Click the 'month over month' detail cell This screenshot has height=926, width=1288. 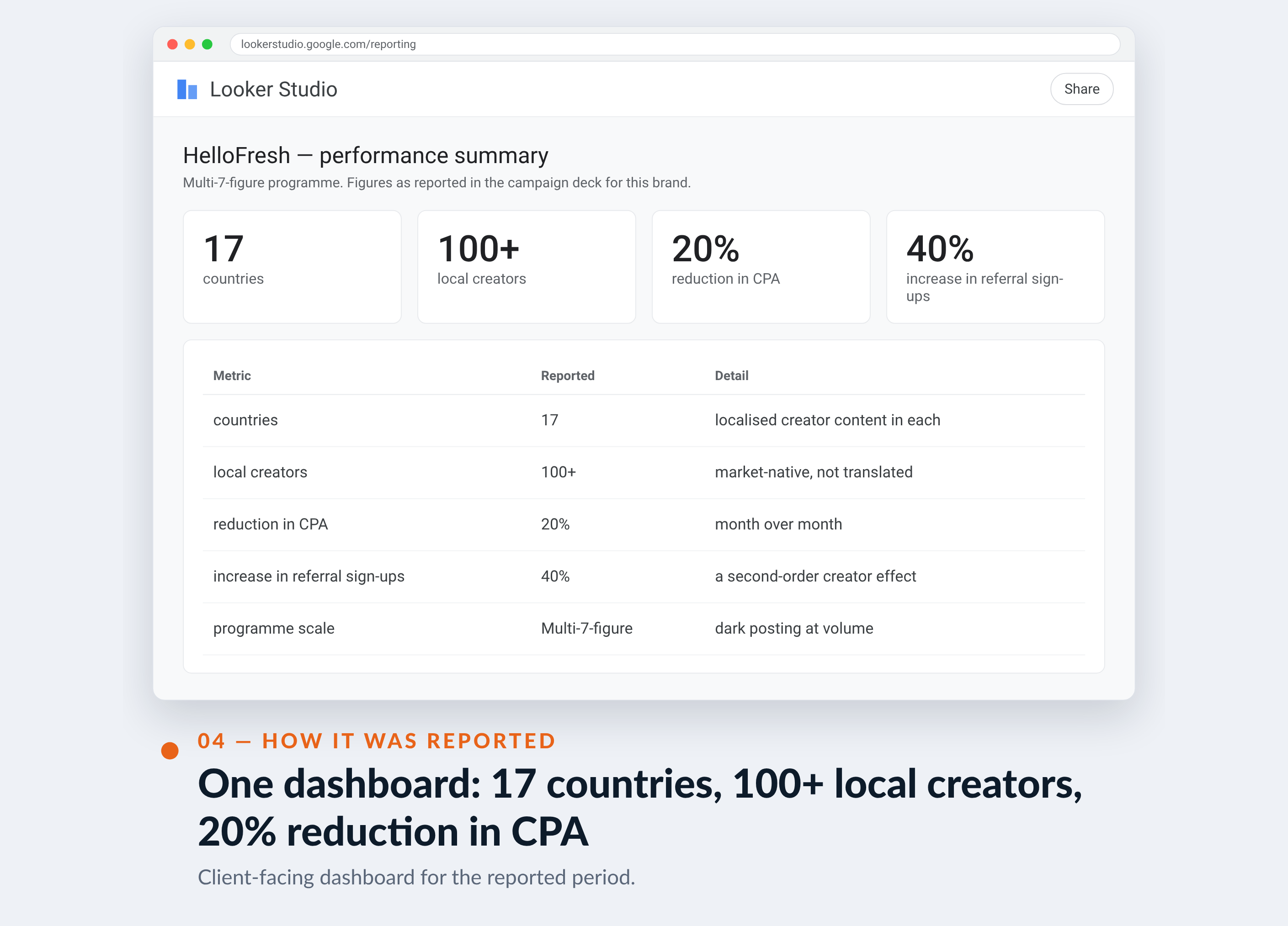(x=778, y=524)
